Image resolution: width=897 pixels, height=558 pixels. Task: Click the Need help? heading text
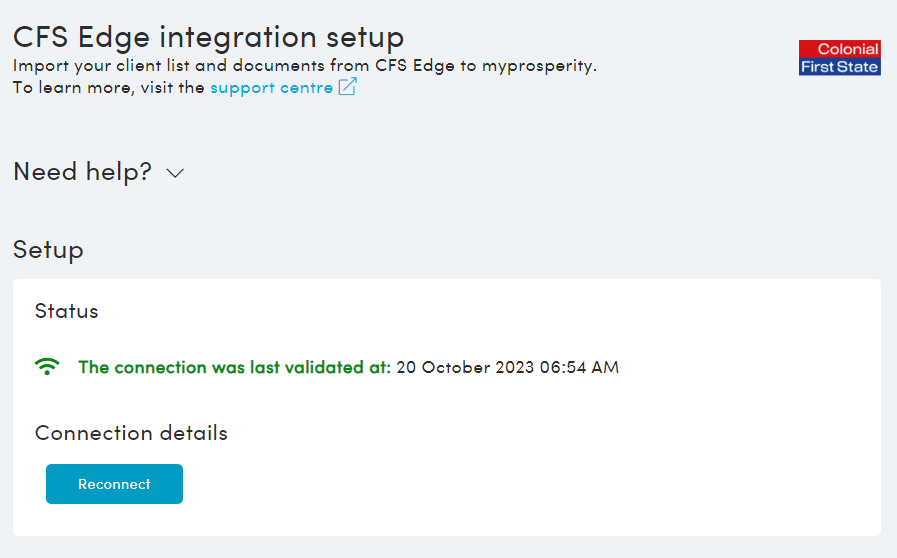pos(82,172)
